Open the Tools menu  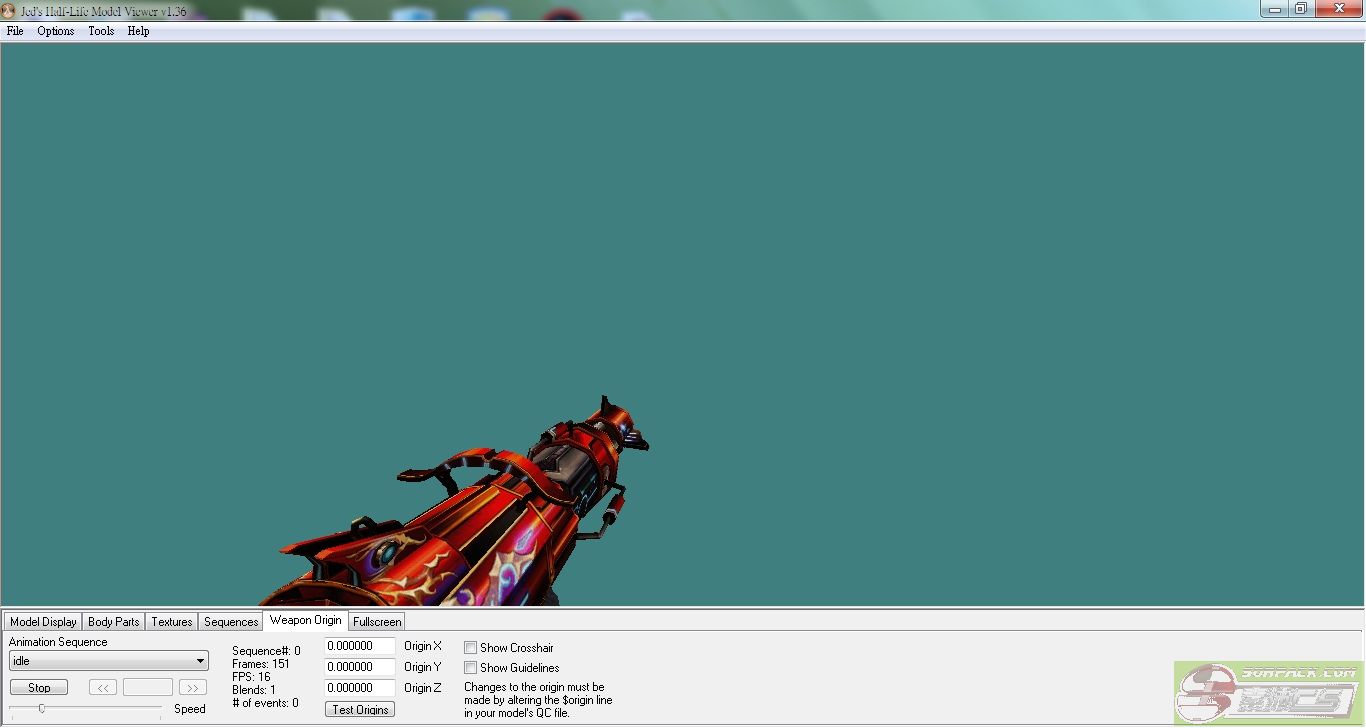(101, 31)
